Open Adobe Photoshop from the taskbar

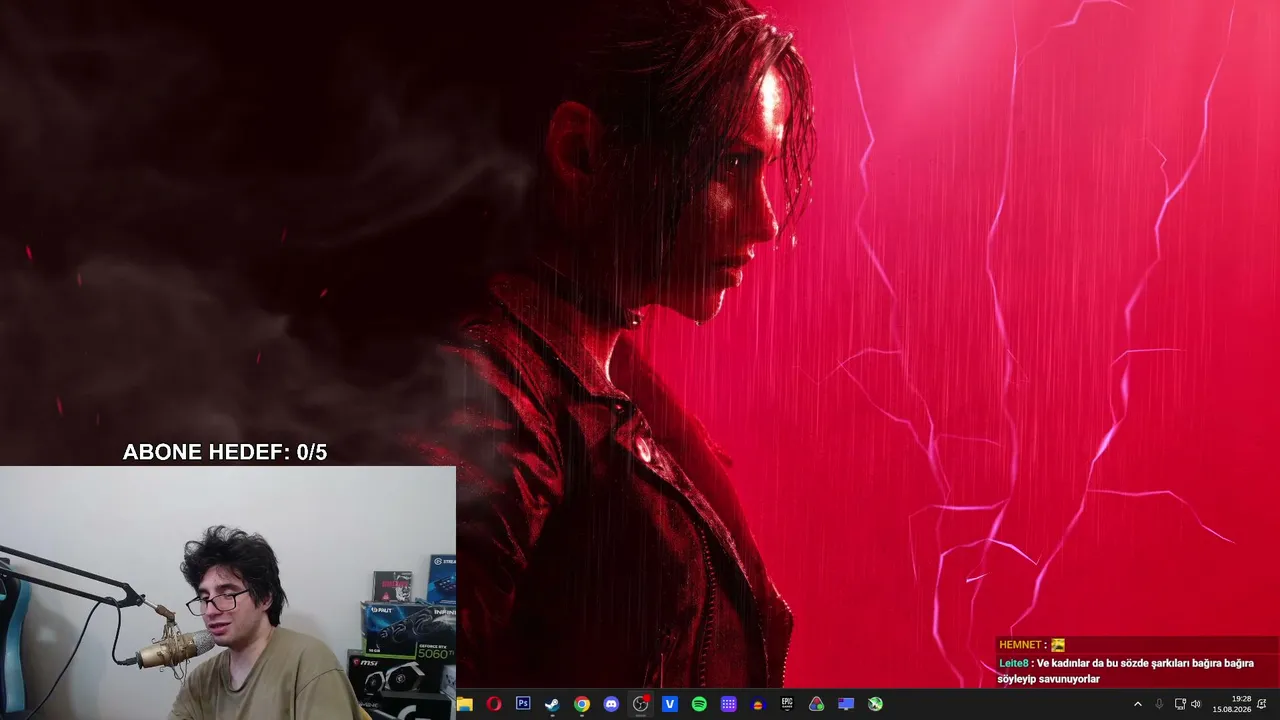click(x=523, y=704)
